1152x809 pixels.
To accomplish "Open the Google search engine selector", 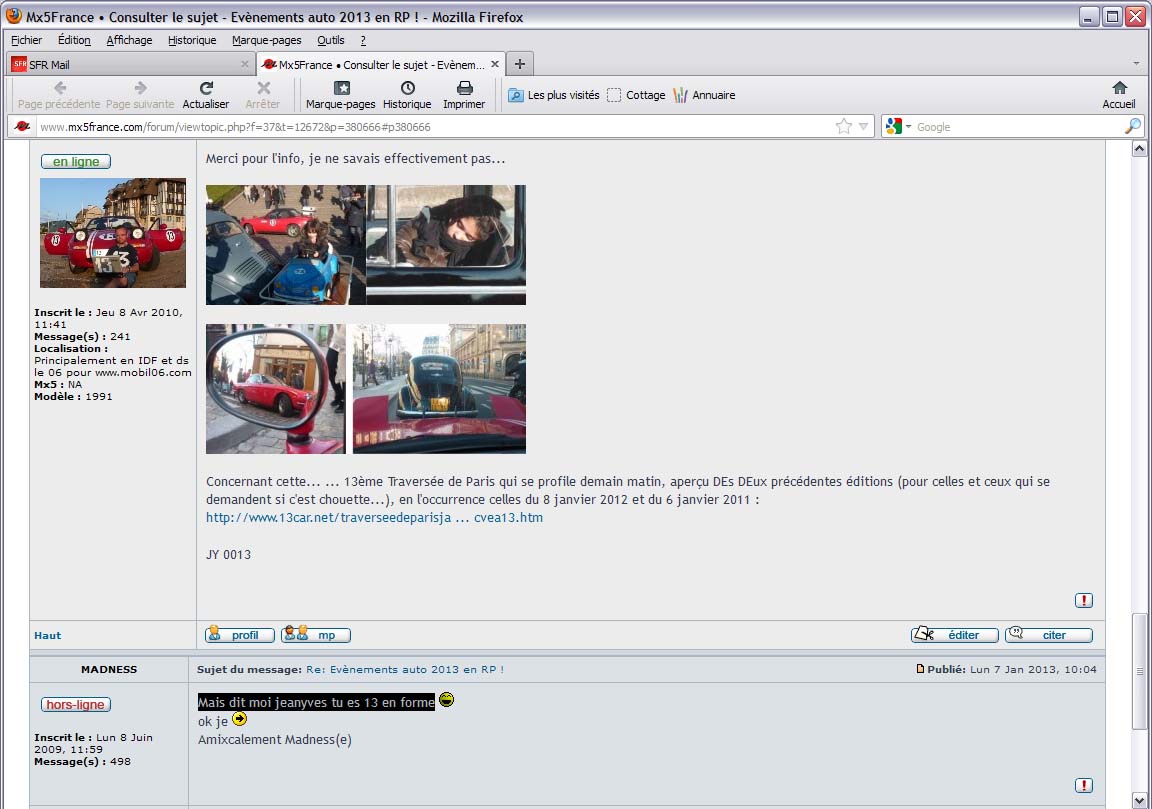I will coord(898,126).
